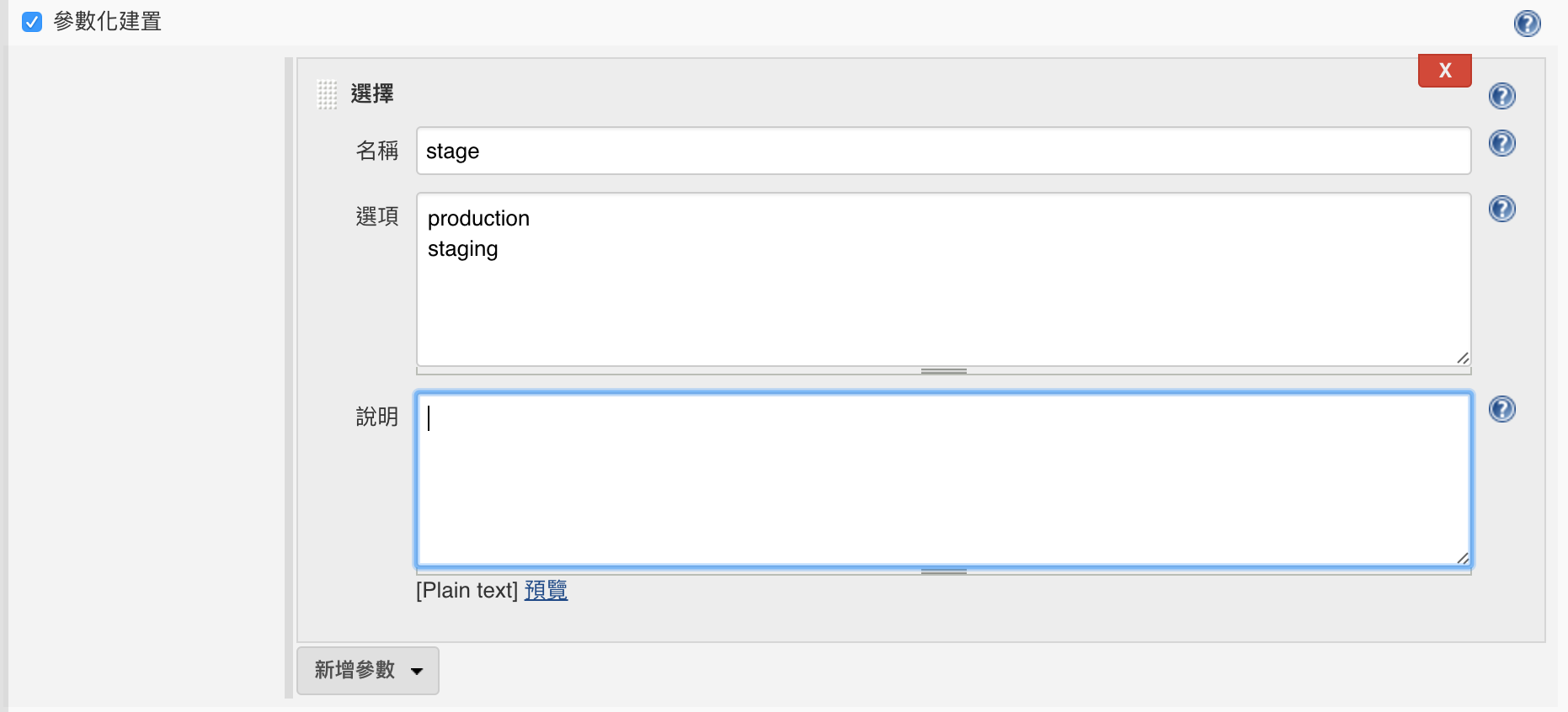Open the 預覽 link
This screenshot has height=712, width=1568.
click(546, 590)
